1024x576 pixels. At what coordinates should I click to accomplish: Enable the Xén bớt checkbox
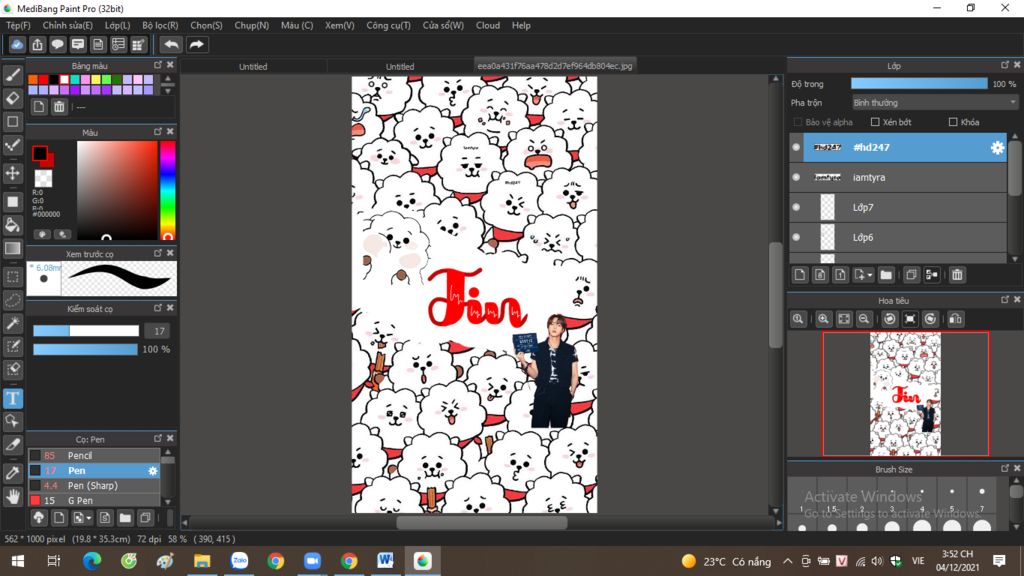(x=875, y=122)
